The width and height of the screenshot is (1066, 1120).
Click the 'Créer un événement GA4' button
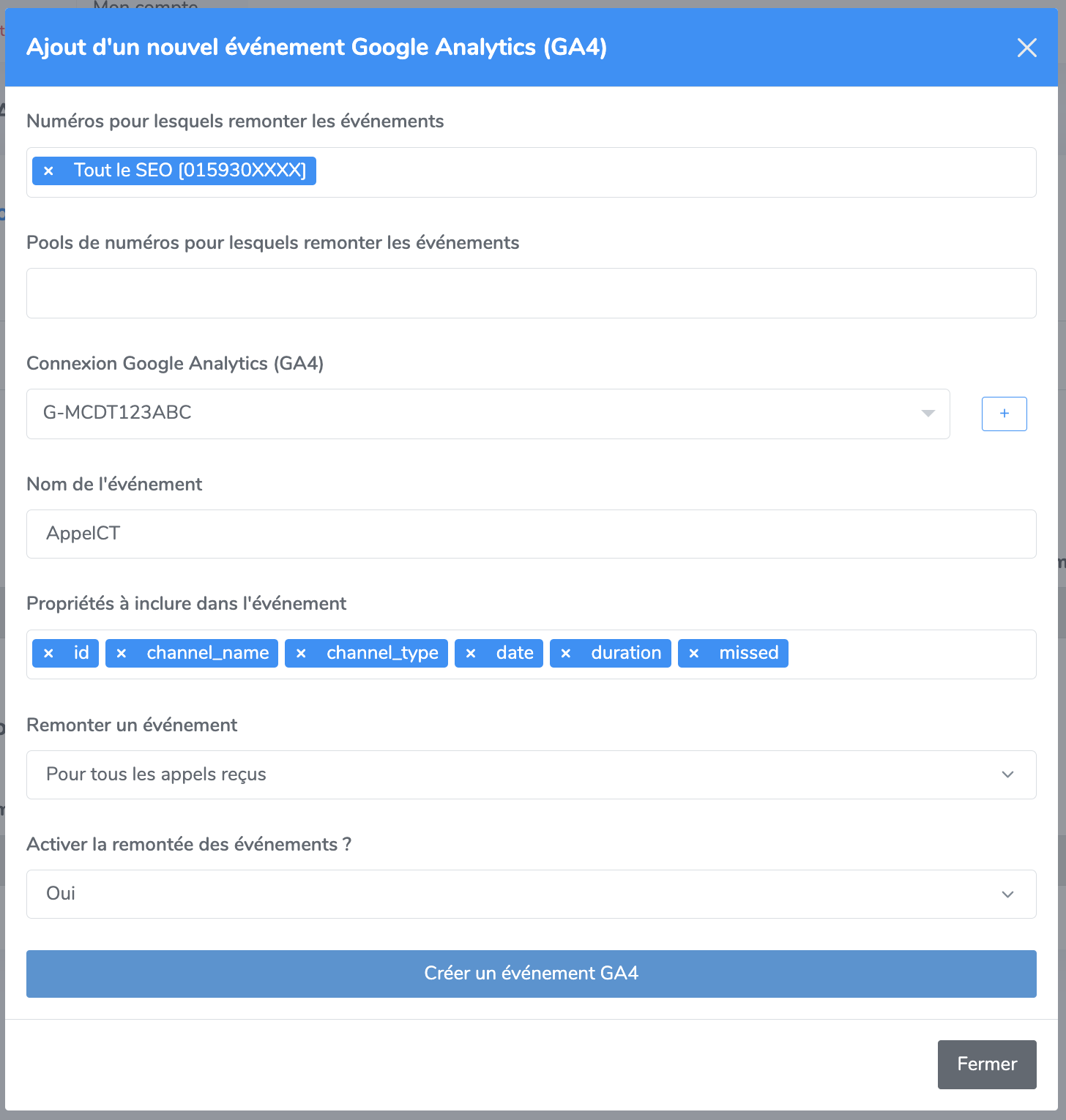(x=532, y=974)
